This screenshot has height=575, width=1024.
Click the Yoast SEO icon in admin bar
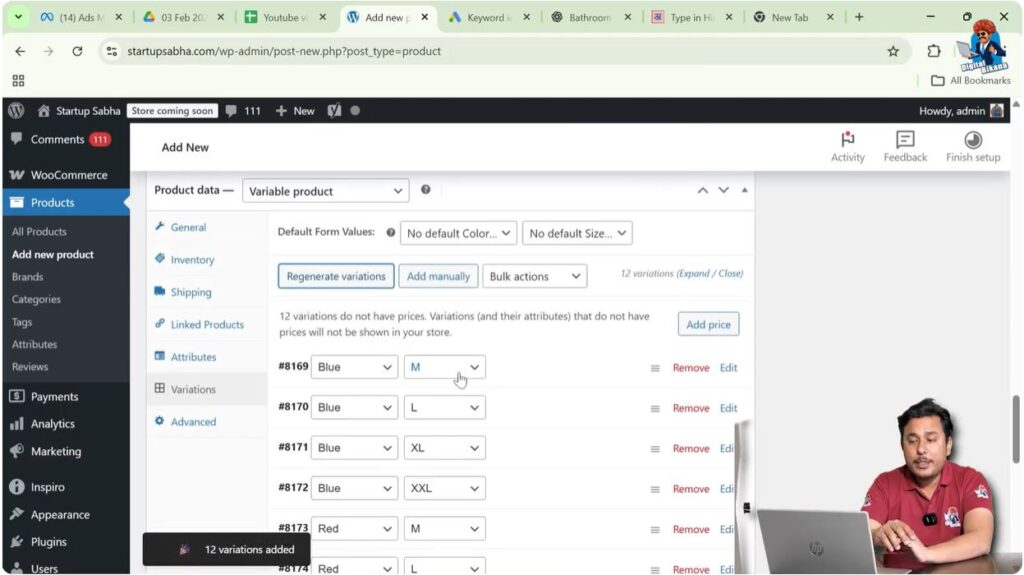coord(334,111)
